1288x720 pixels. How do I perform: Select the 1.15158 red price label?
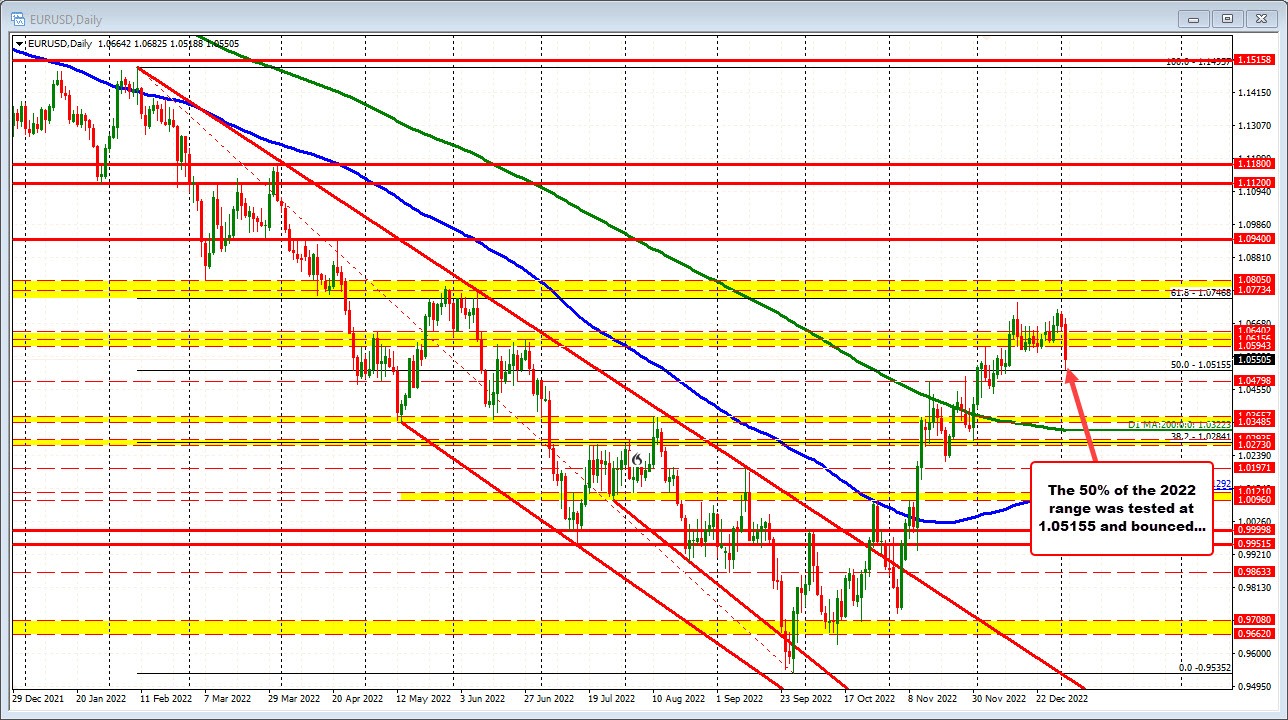pos(1254,60)
